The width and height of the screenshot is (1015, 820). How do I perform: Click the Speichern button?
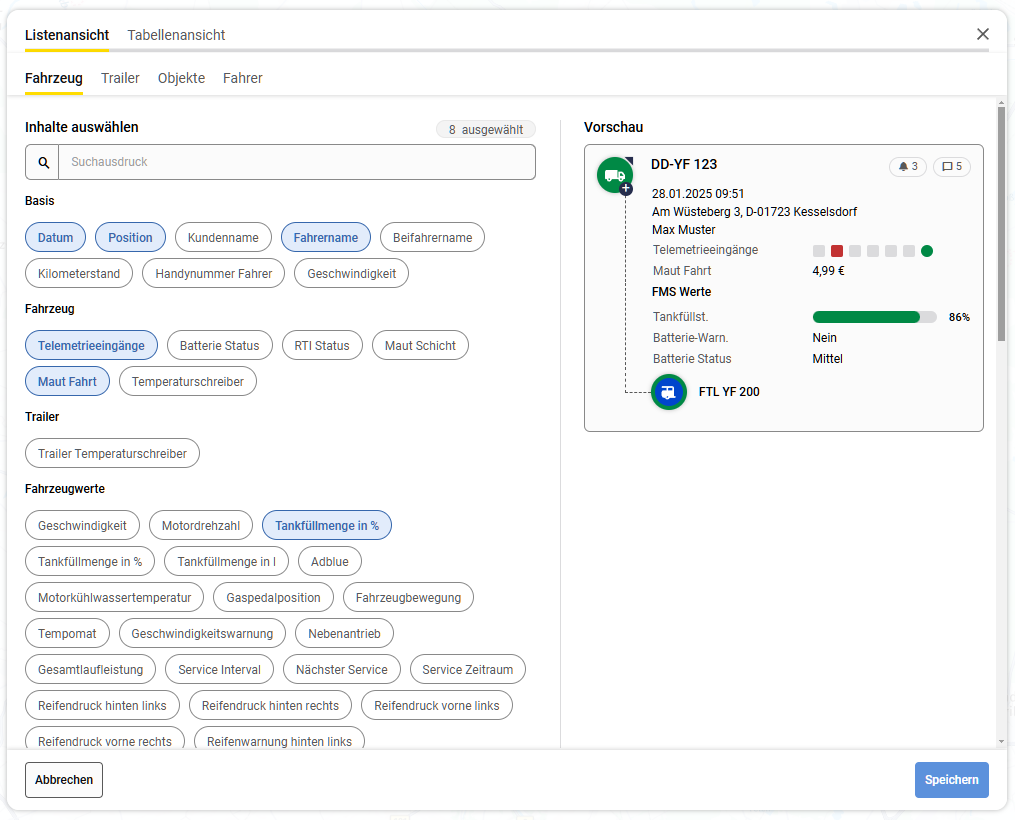(x=951, y=780)
